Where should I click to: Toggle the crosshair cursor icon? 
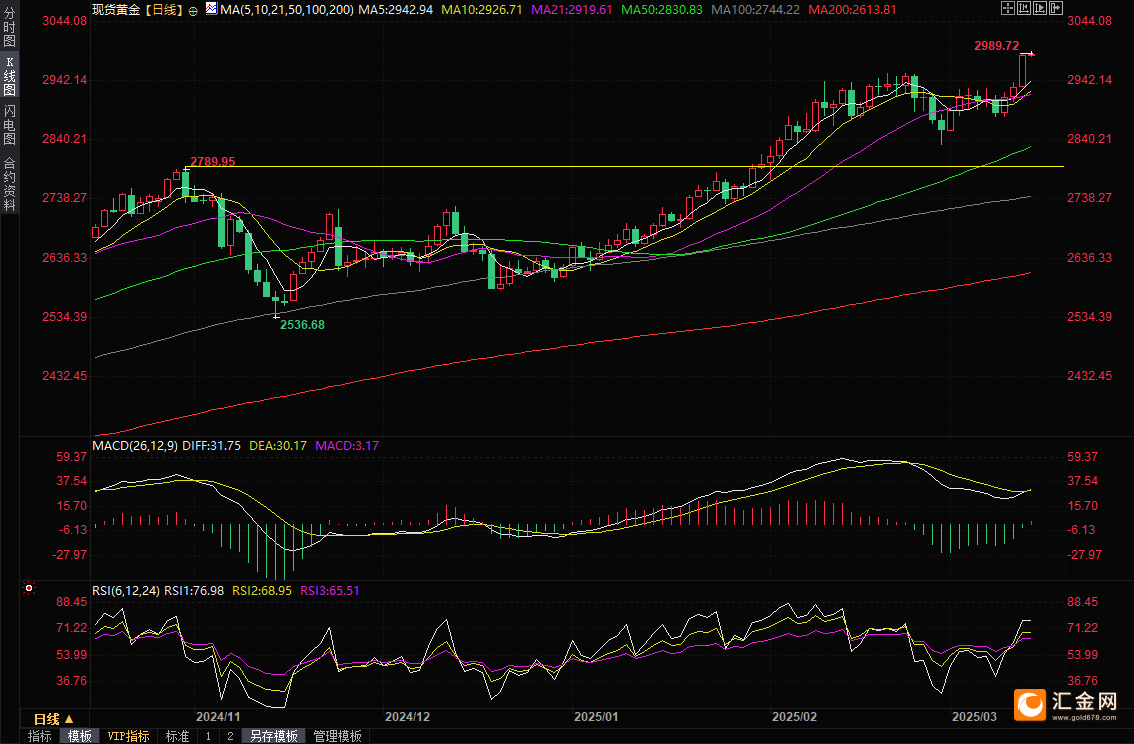click(x=1007, y=8)
